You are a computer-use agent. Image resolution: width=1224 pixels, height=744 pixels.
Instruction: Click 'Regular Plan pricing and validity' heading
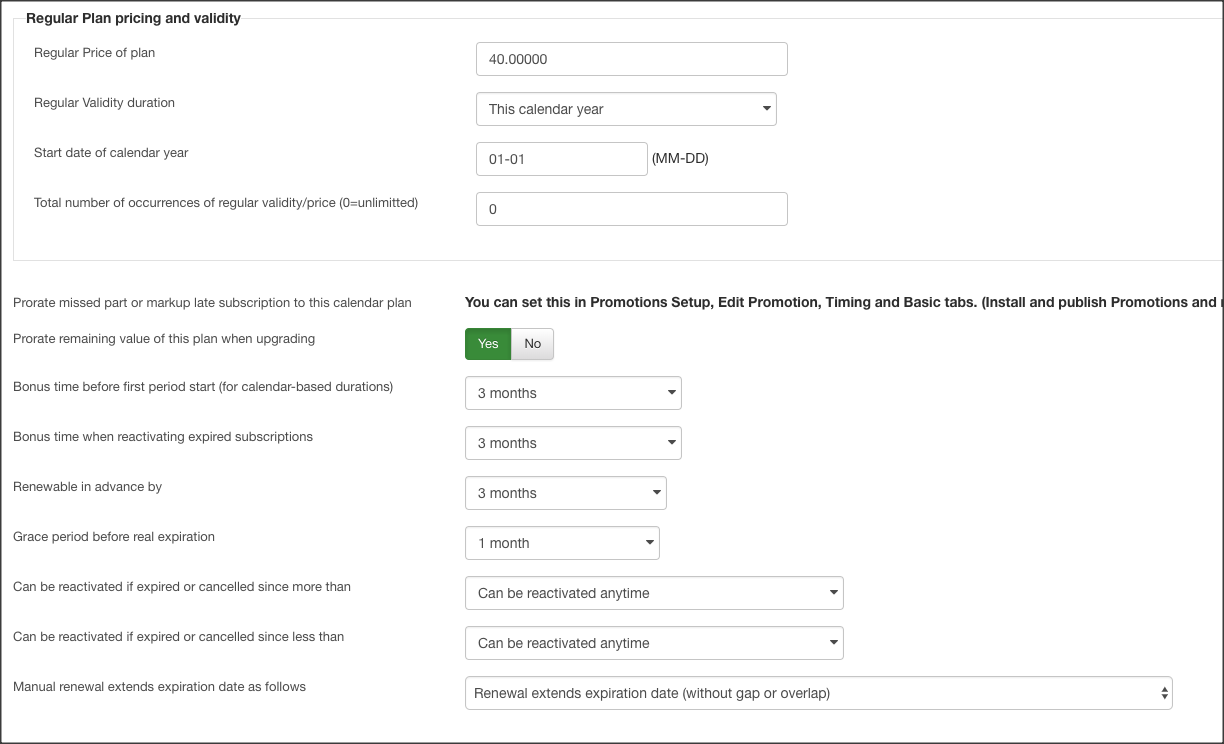133,18
